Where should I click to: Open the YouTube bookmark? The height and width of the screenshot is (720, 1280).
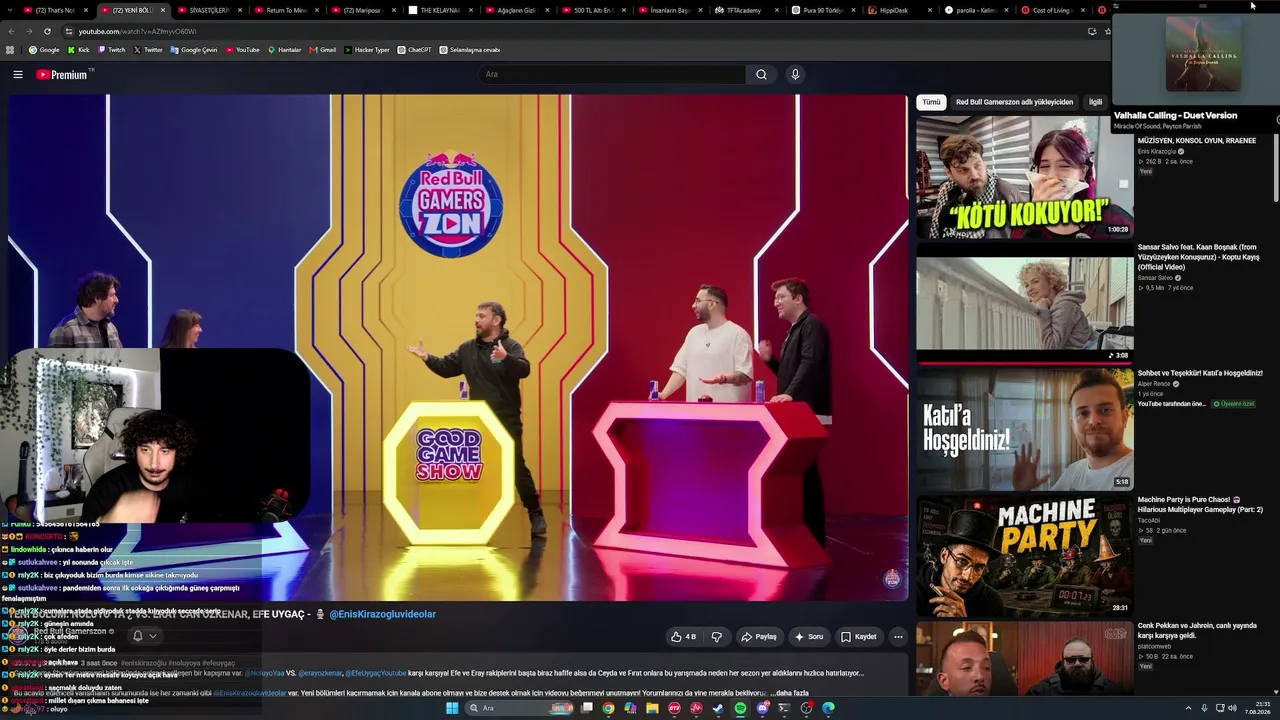click(243, 50)
